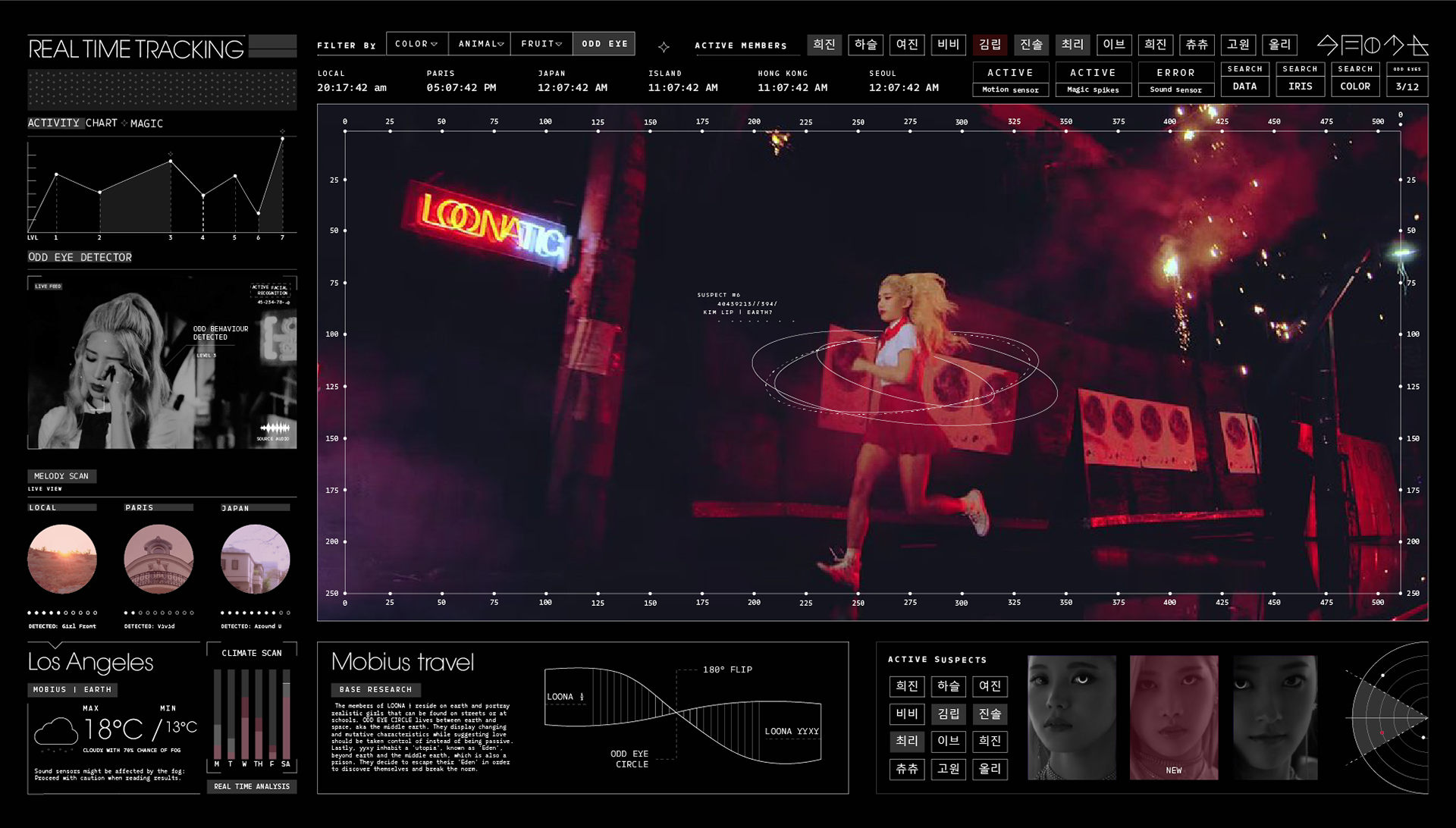1456x828 pixels.
Task: Open the COLOR filter dropdown
Action: coord(416,44)
